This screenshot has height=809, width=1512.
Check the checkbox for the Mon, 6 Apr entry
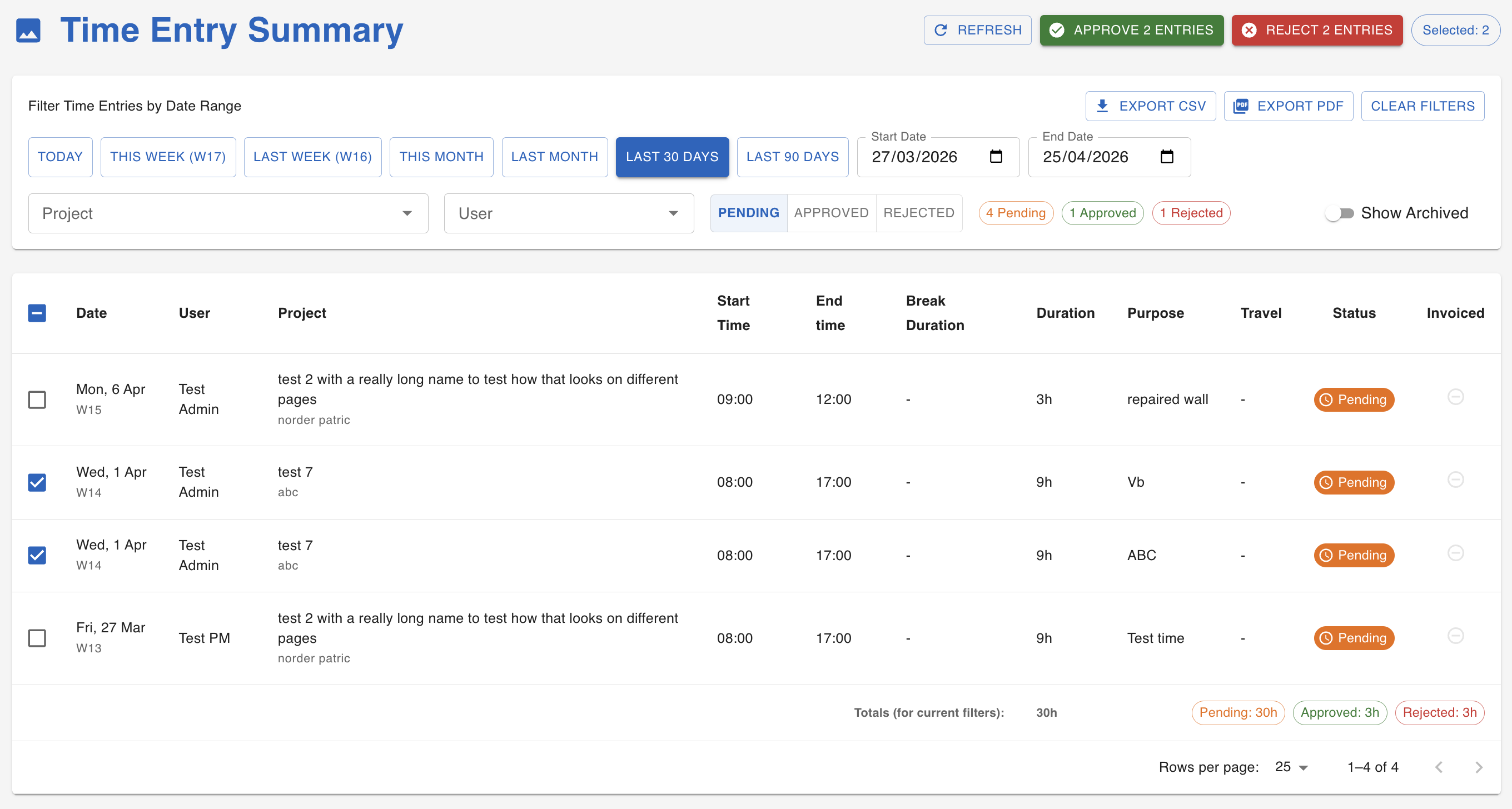37,399
